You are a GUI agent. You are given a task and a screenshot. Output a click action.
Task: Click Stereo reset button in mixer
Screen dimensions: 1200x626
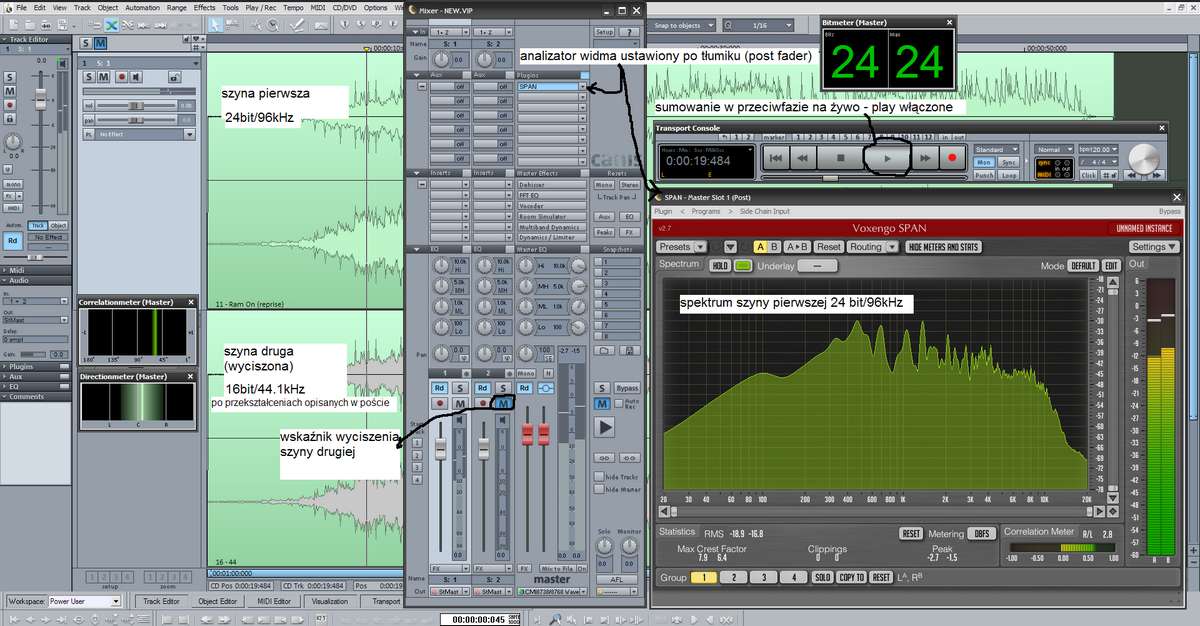pyautogui.click(x=630, y=185)
